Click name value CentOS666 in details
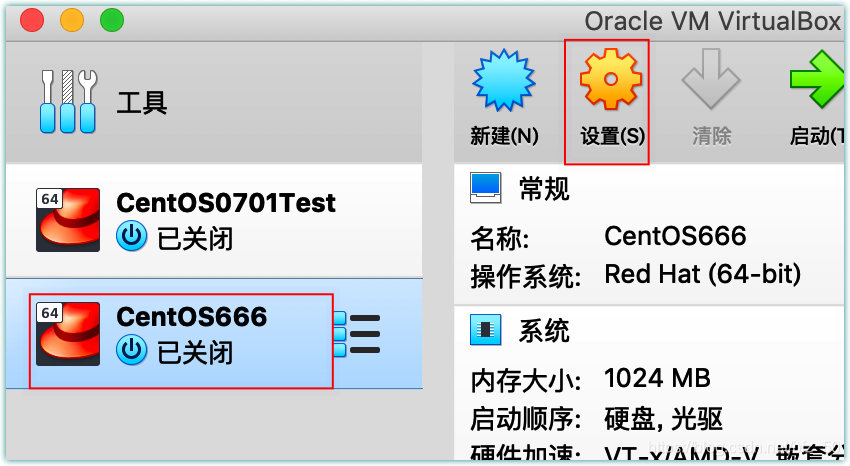 point(675,236)
